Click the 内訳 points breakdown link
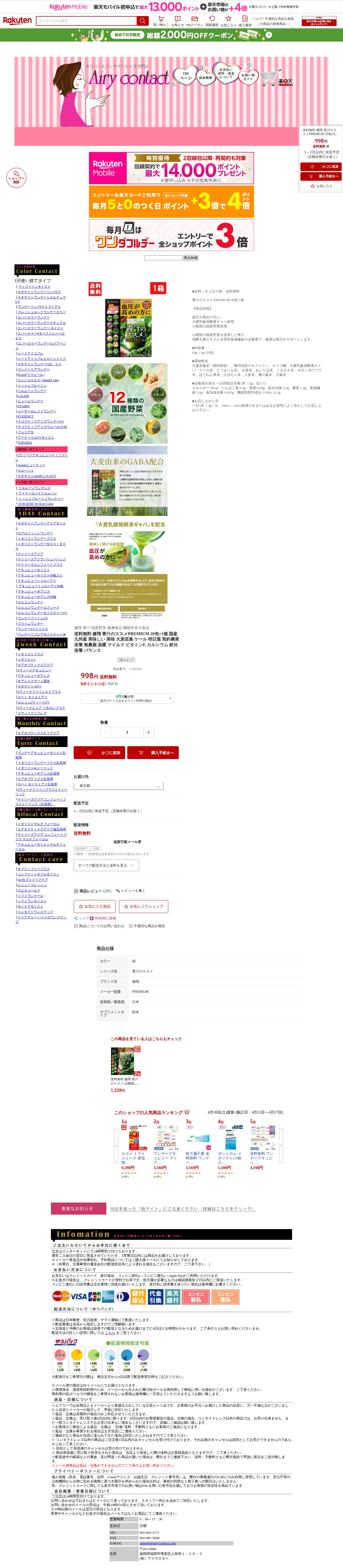The height and width of the screenshot is (1568, 343). (110, 683)
